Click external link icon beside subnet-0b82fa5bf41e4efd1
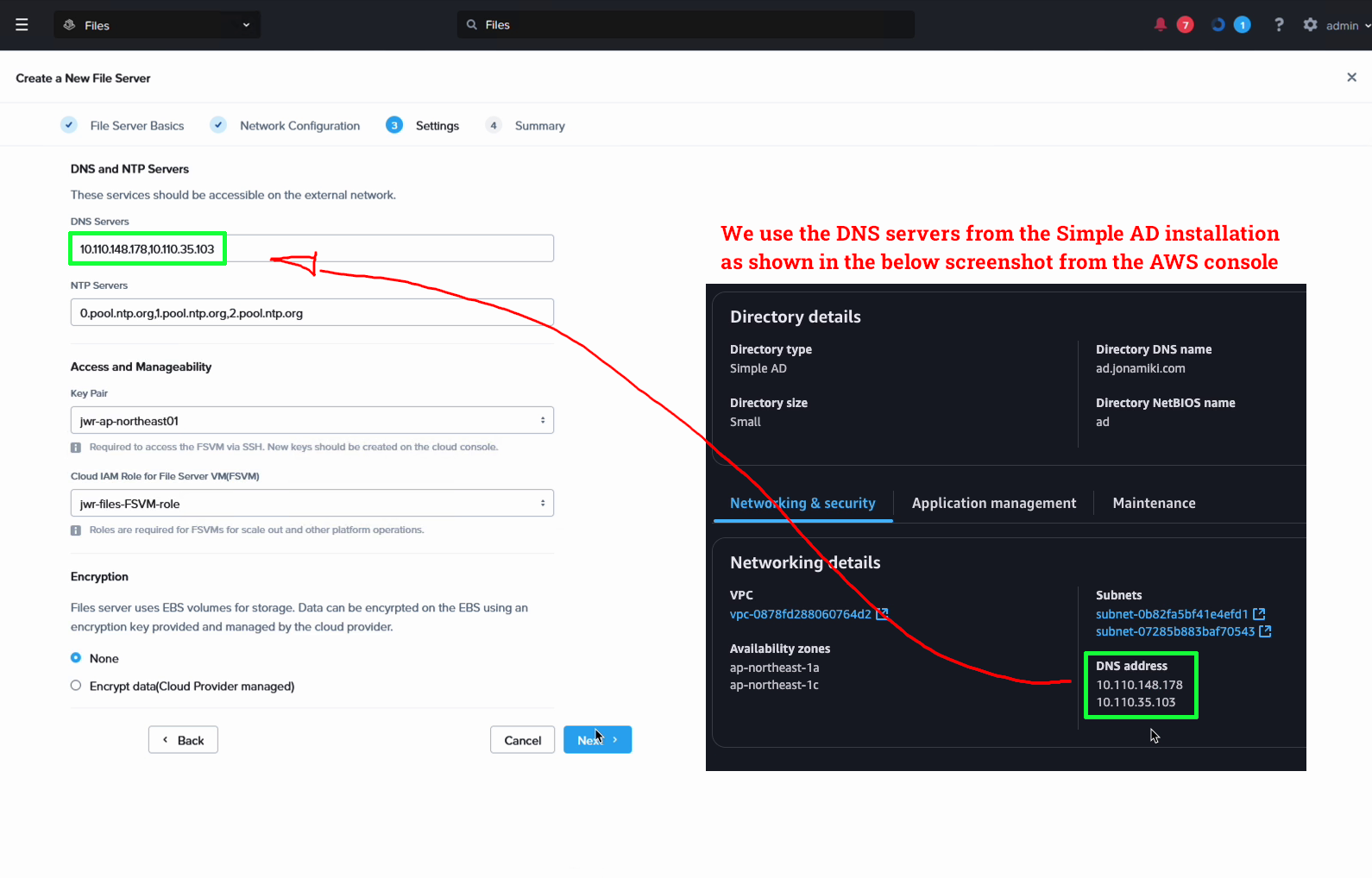 tap(1259, 614)
